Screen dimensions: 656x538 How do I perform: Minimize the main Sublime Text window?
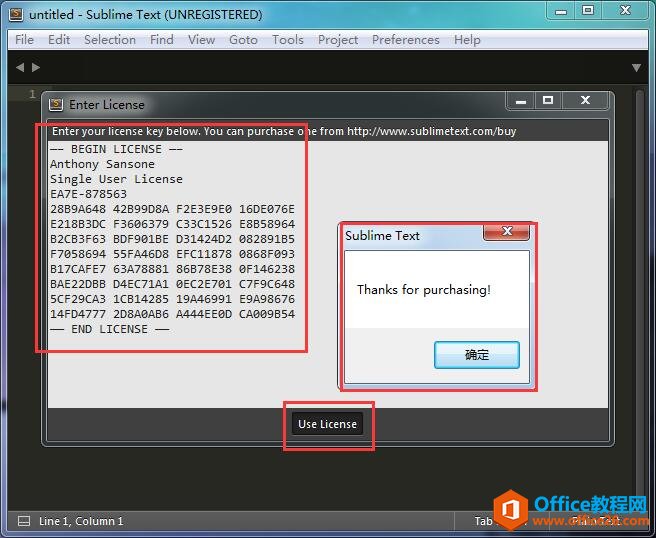(x=561, y=11)
